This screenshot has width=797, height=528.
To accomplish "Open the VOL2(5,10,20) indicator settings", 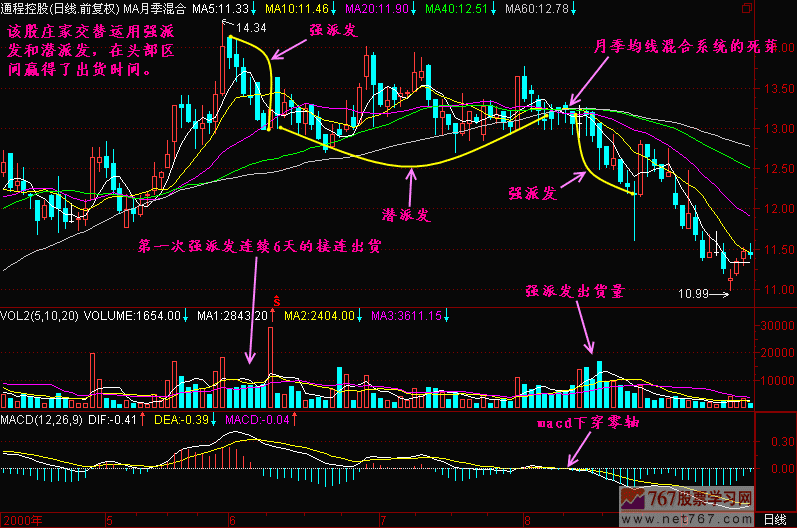I will coord(40,316).
